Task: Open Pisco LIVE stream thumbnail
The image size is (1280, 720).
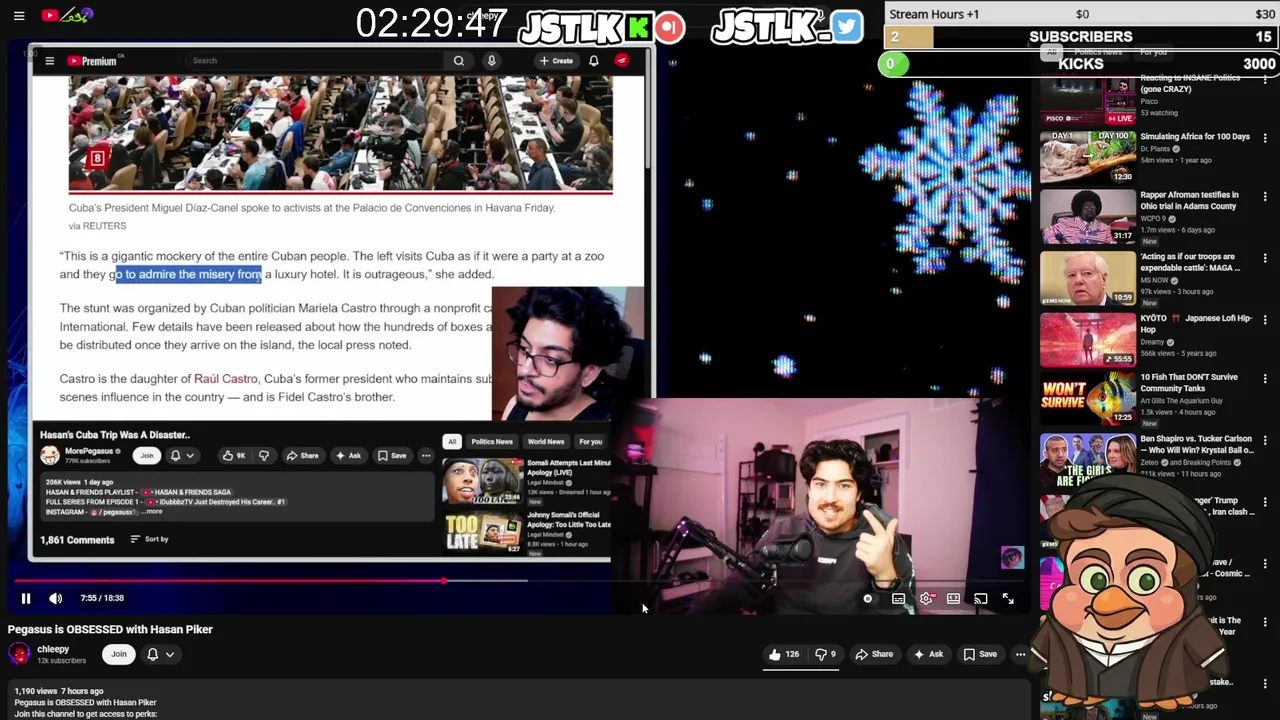Action: coord(1087,101)
